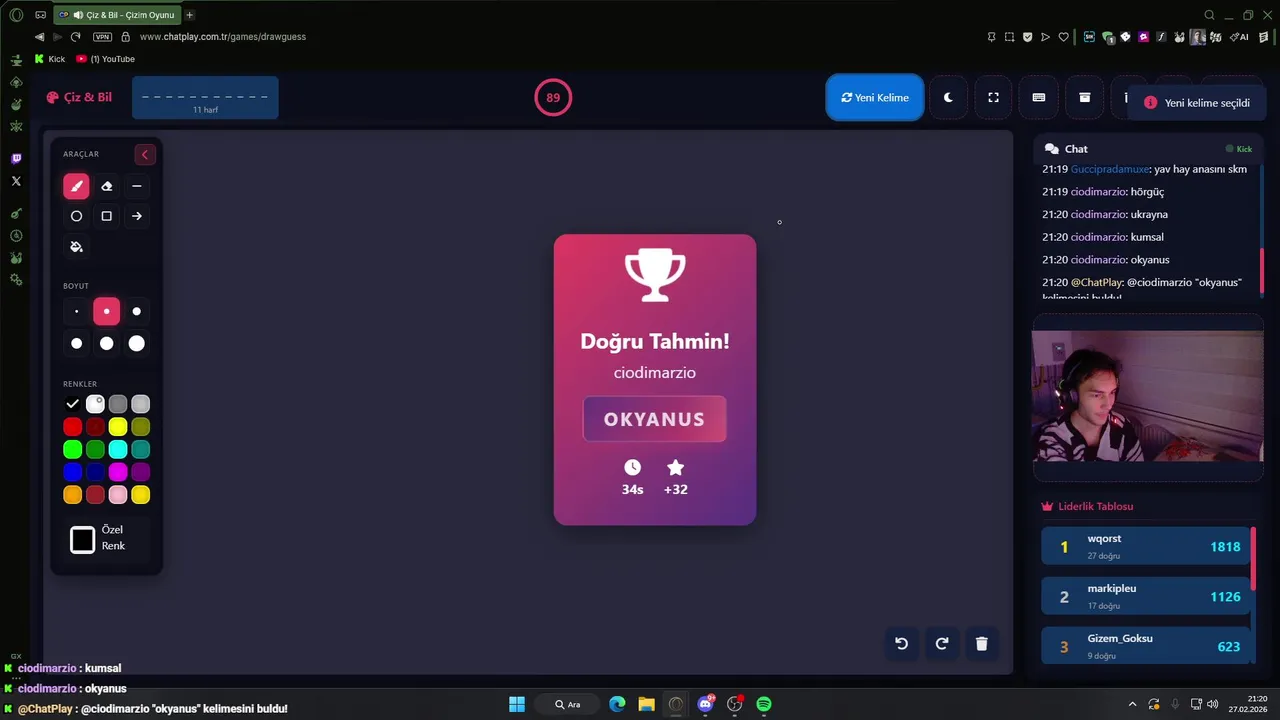The width and height of the screenshot is (1280, 720).
Task: Collapse the Araçlar tools panel
Action: [x=145, y=154]
